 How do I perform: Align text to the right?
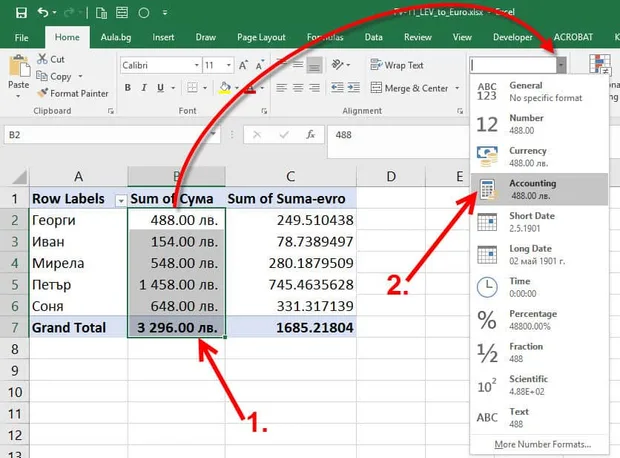click(x=314, y=88)
